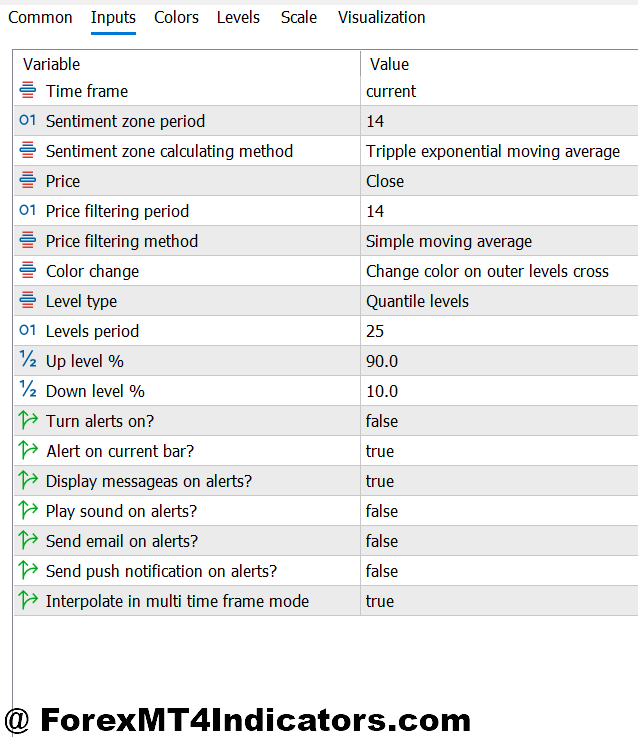Click the enum icon beside Time frame

tap(28, 91)
